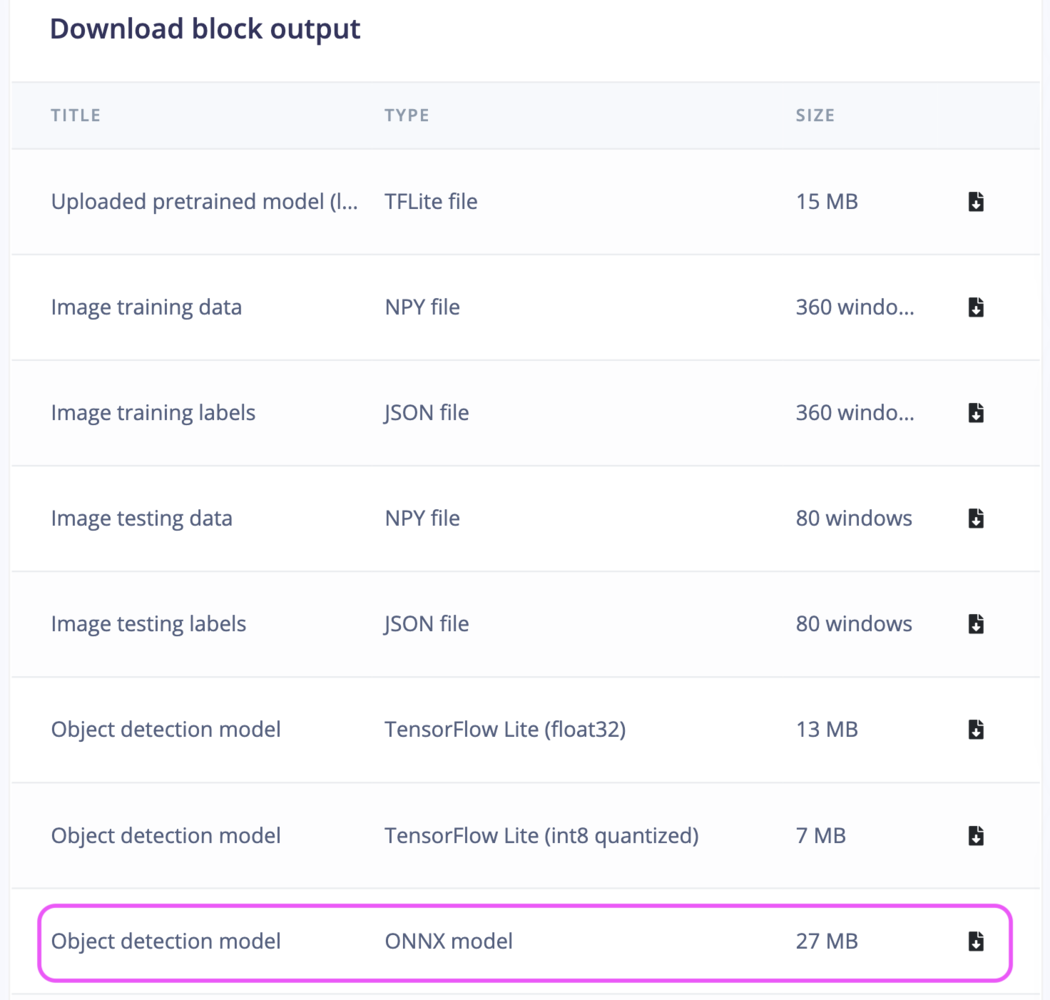
Task: Select the Image training data row title
Action: pos(146,307)
